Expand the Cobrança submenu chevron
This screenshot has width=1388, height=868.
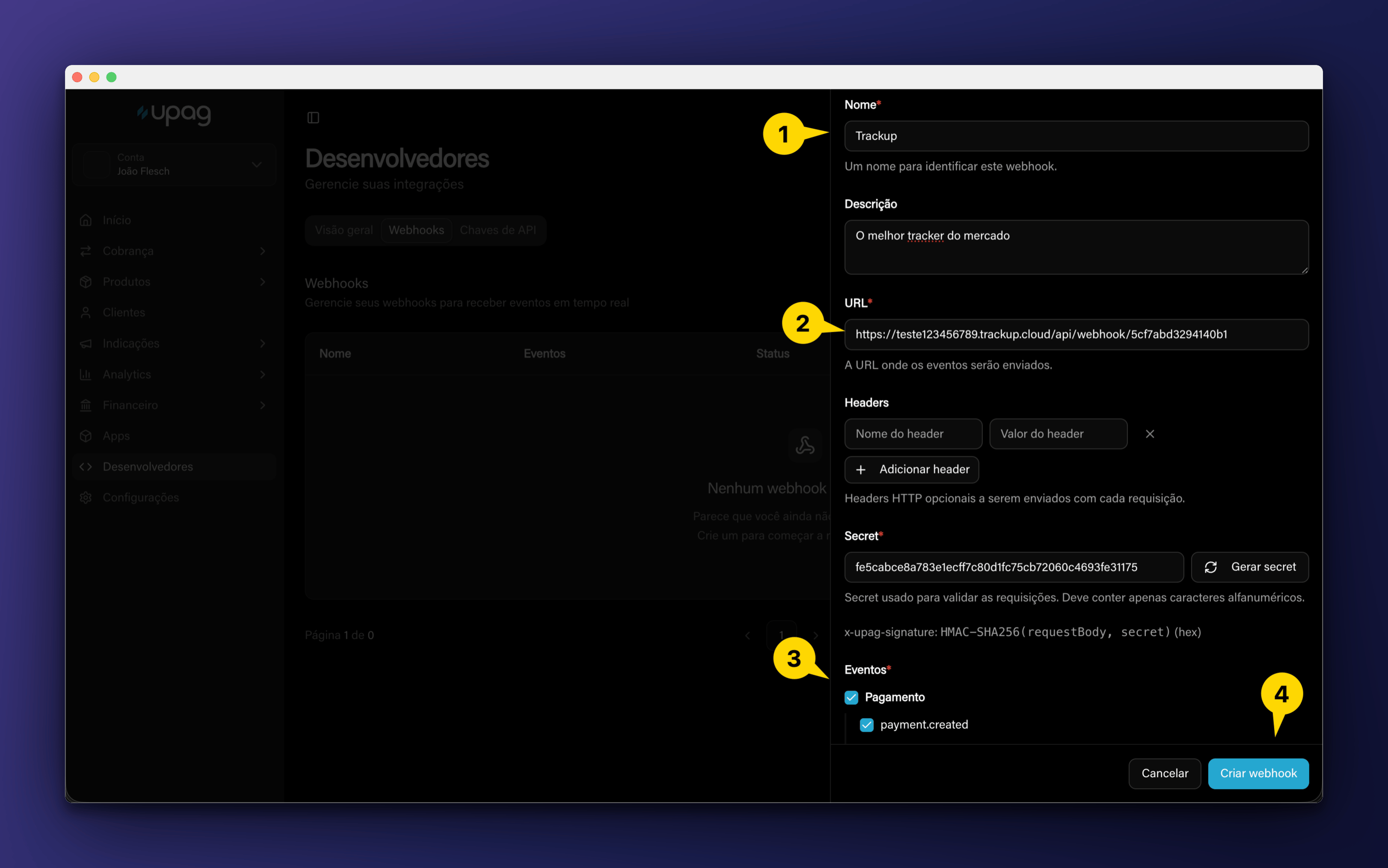[x=263, y=251]
